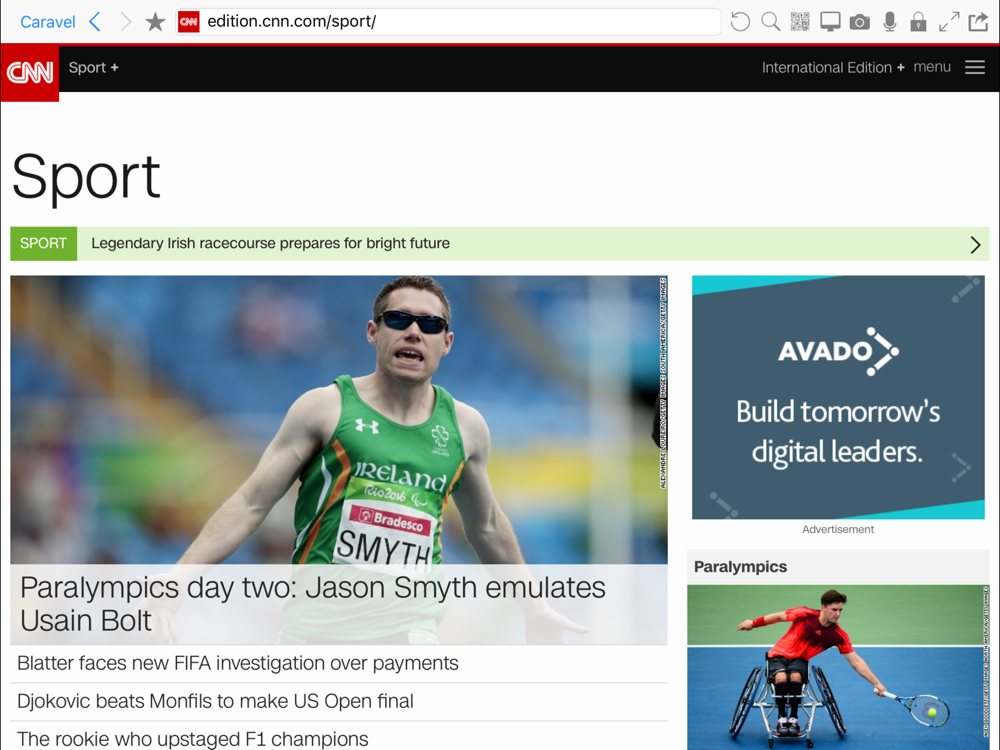Screen dimensions: 1000x750
Task: Activate voice input microphone icon
Action: tap(890, 22)
